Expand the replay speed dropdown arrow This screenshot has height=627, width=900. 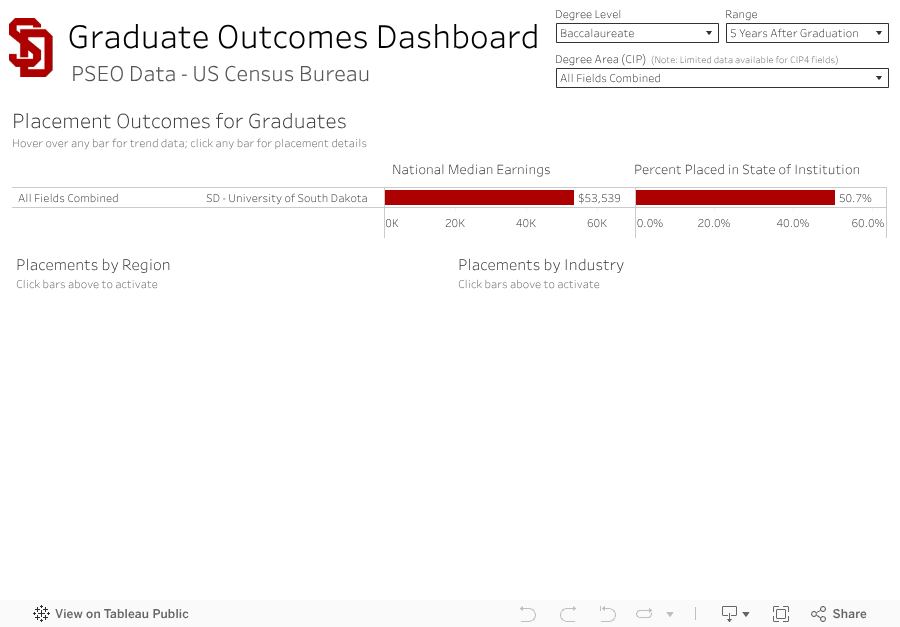pos(670,614)
